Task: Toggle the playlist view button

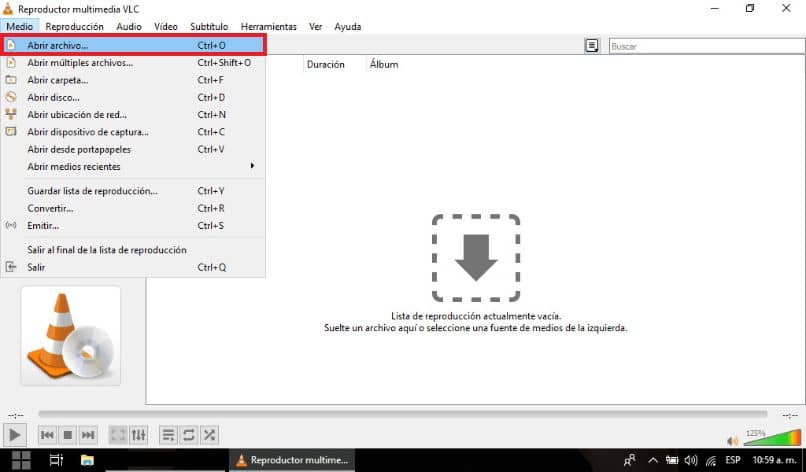Action: (x=168, y=435)
